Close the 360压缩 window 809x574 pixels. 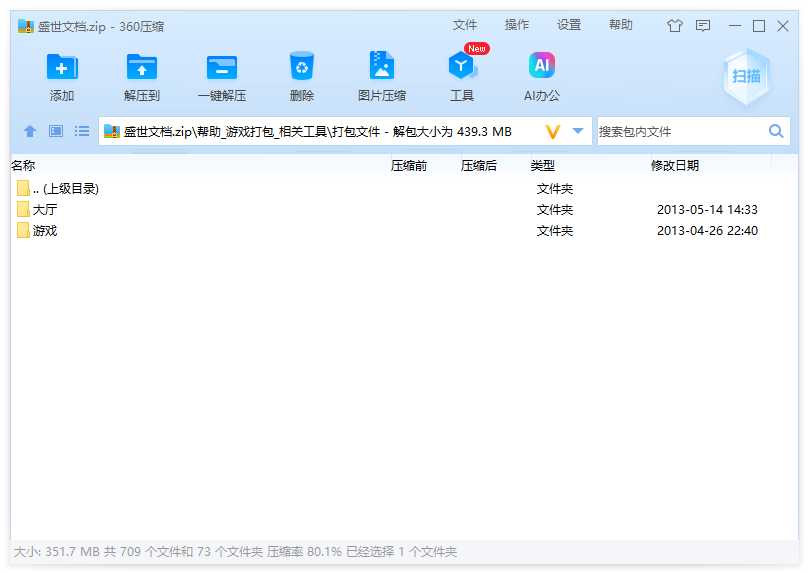[783, 26]
